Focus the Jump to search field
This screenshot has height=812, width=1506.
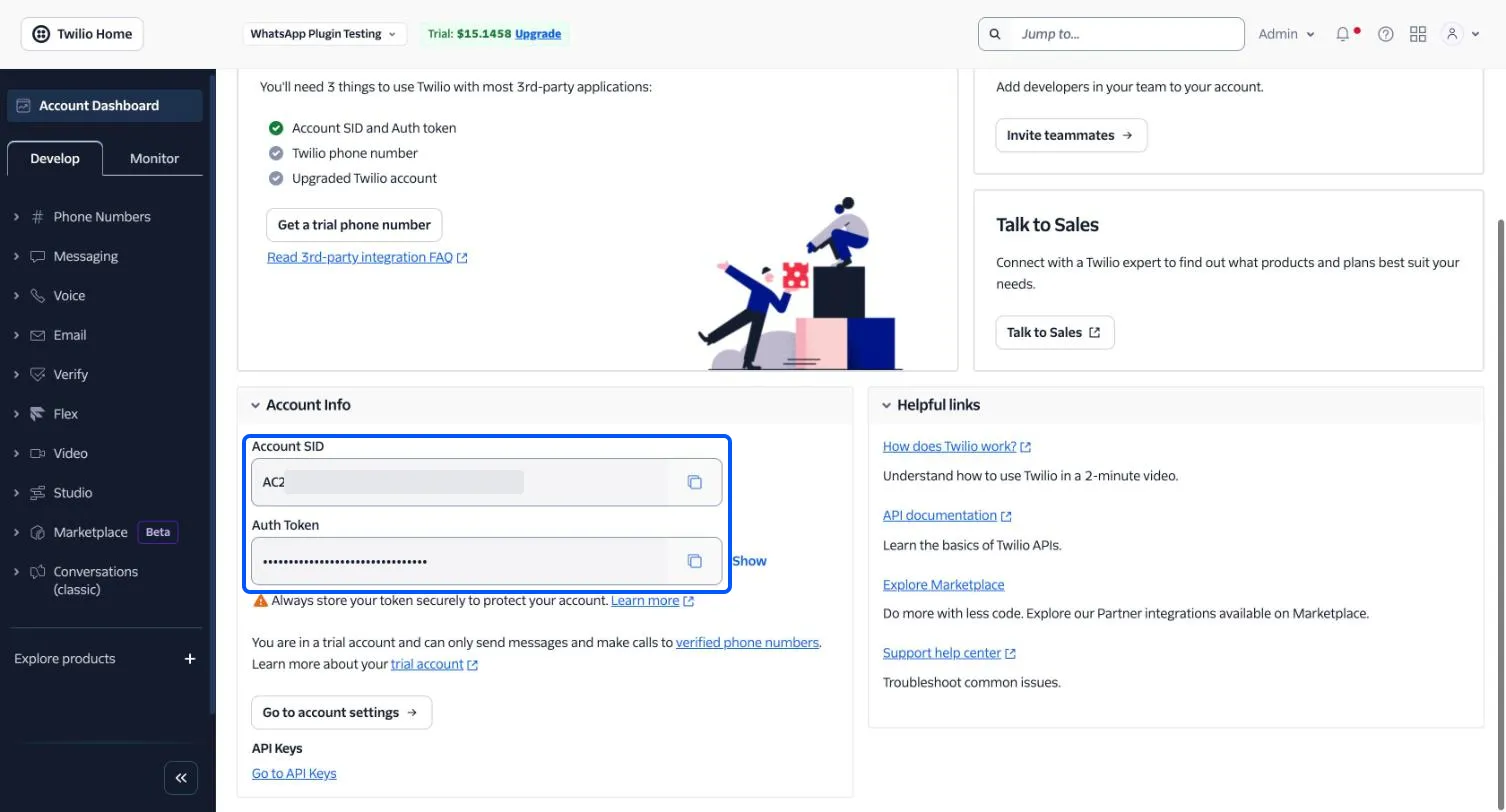coord(1111,34)
